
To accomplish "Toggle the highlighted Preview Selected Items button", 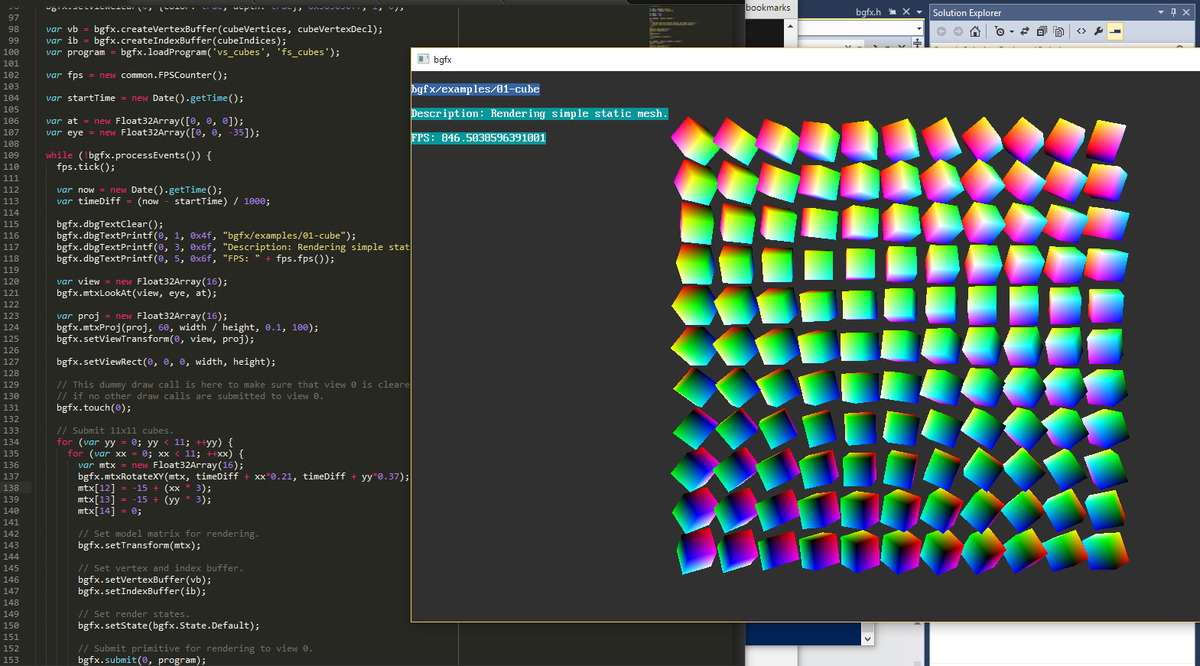I will click(x=1115, y=32).
